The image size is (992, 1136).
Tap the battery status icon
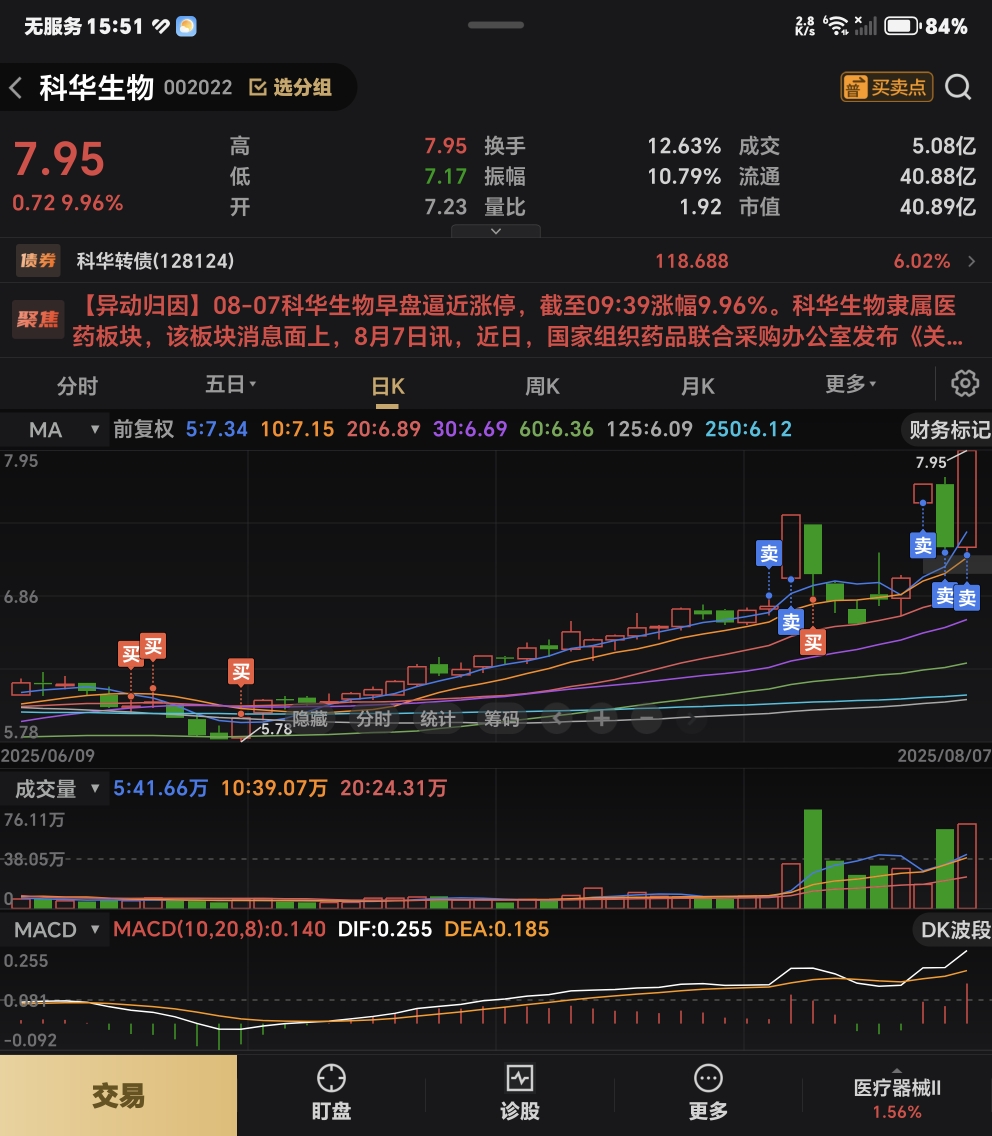coord(902,27)
